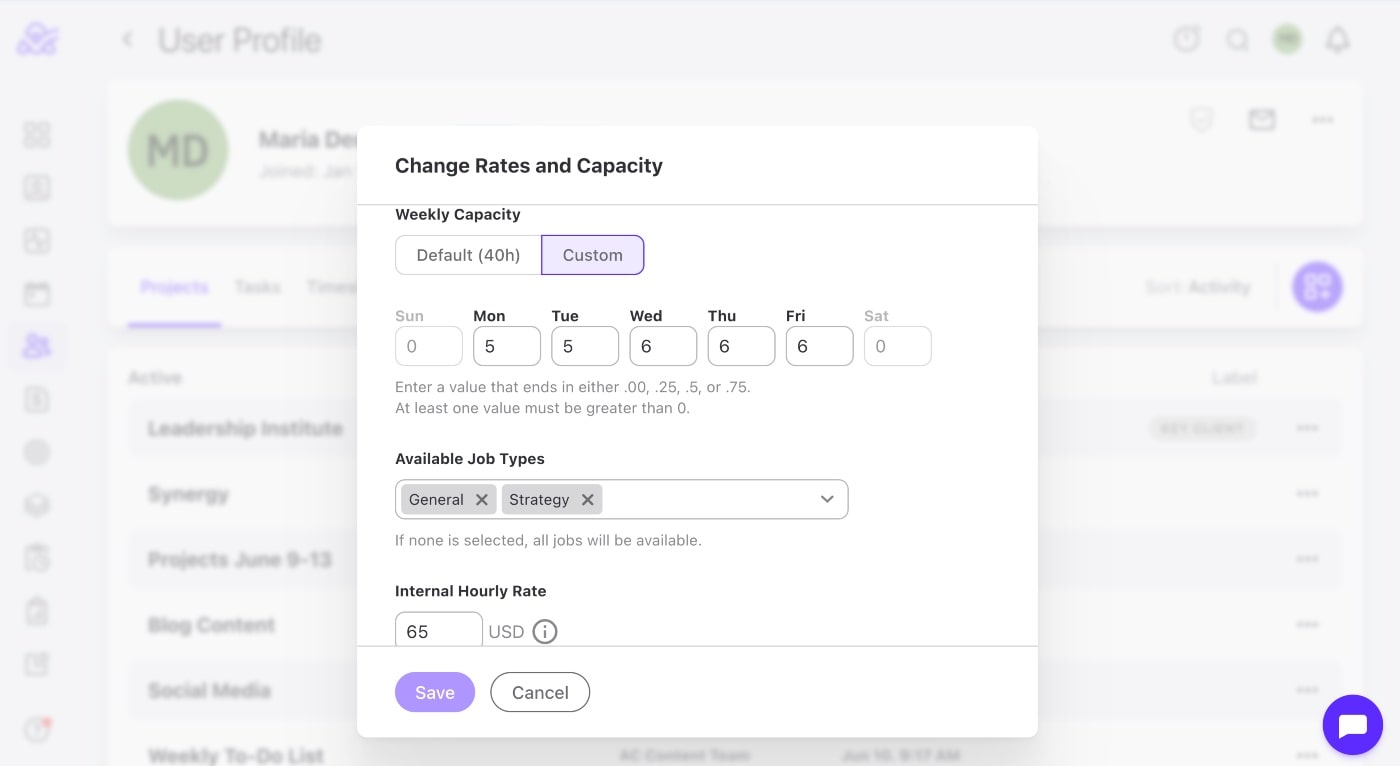Image resolution: width=1400 pixels, height=766 pixels.
Task: Click the Internal Hourly Rate field
Action: [x=438, y=631]
